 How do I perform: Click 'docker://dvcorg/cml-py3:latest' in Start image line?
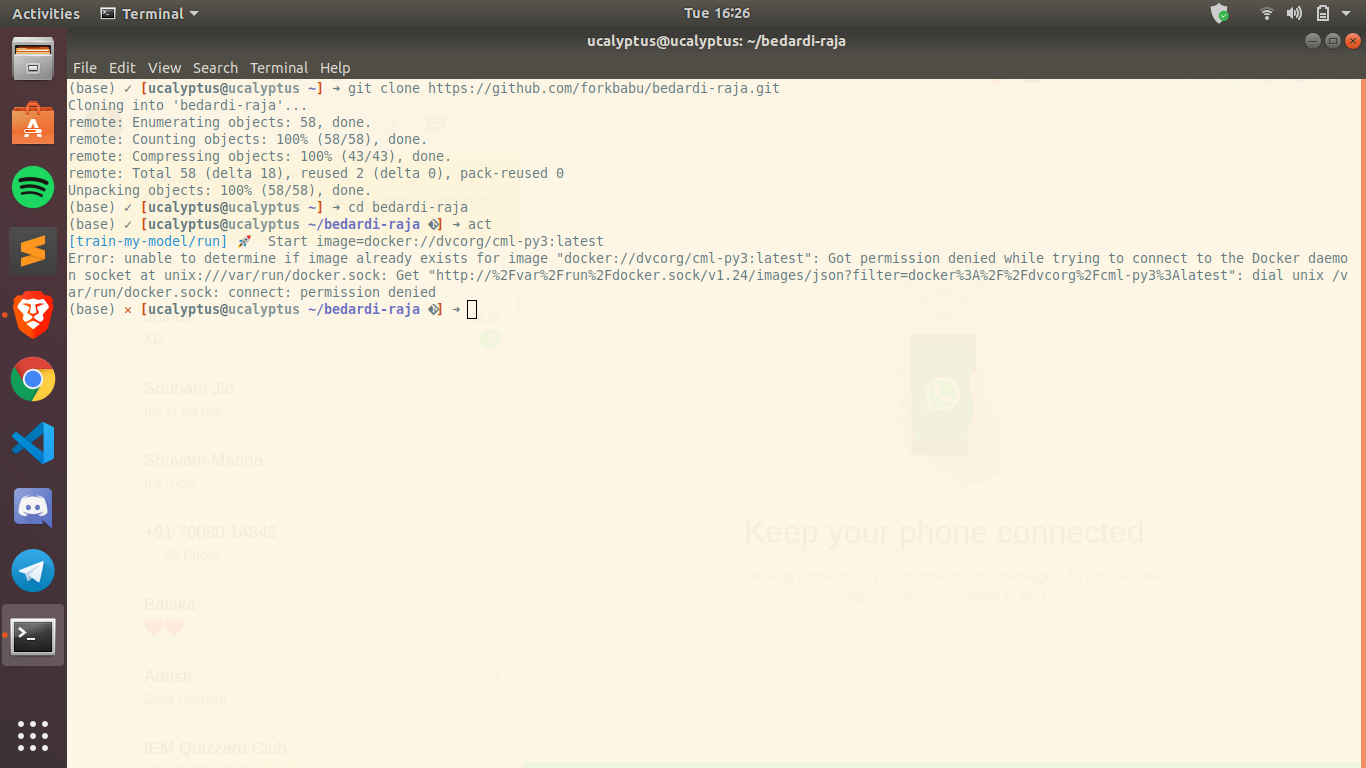tap(484, 241)
